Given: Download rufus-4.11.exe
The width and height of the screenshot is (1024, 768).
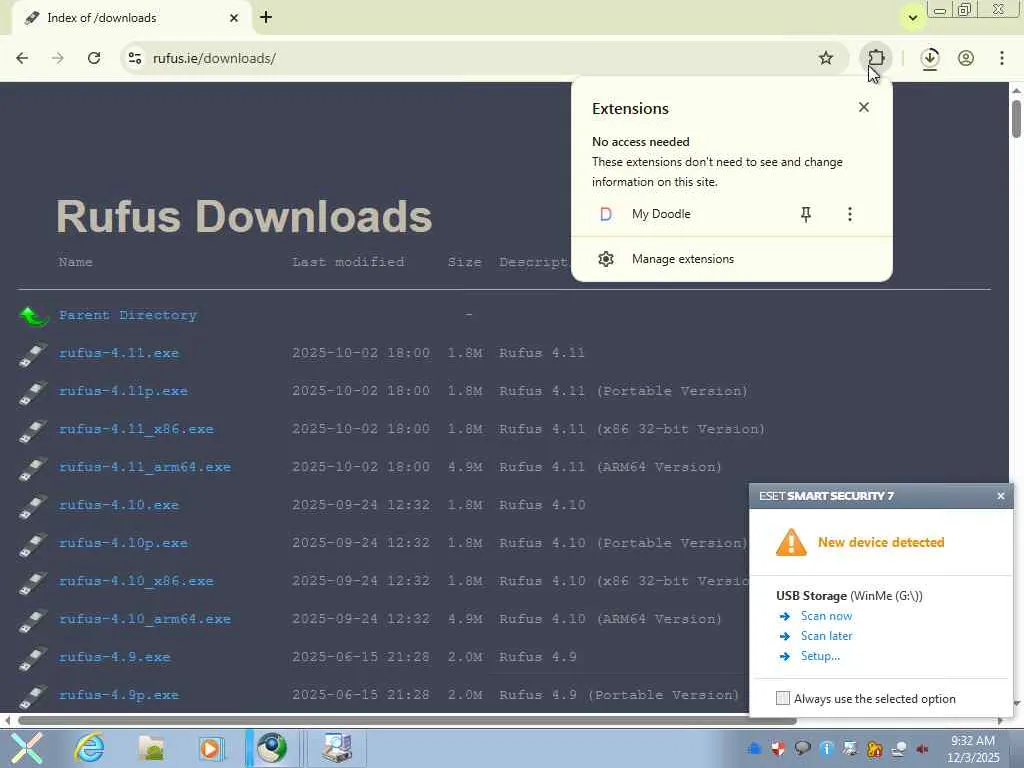Looking at the screenshot, I should [119, 353].
